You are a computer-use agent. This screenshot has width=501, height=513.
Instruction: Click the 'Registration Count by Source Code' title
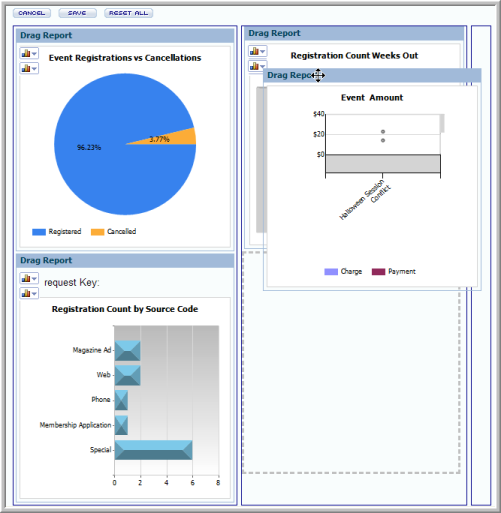coord(125,309)
